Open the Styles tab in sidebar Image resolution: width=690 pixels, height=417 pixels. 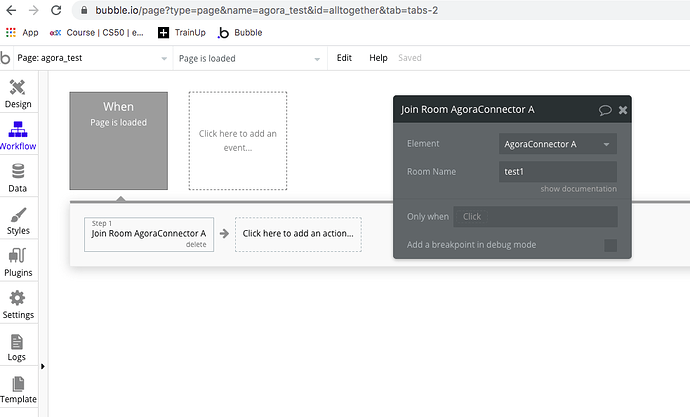(x=18, y=220)
